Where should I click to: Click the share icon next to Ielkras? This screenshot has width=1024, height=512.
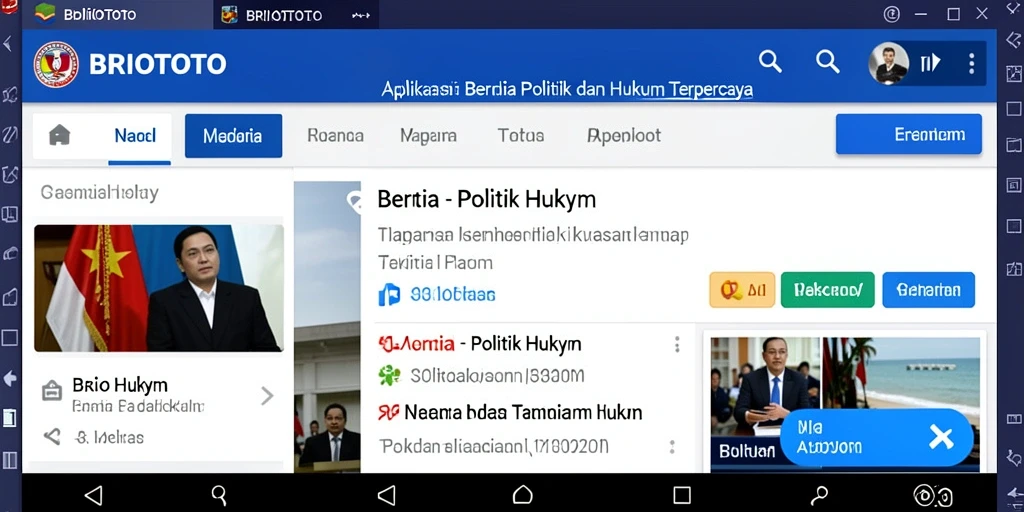[52, 437]
